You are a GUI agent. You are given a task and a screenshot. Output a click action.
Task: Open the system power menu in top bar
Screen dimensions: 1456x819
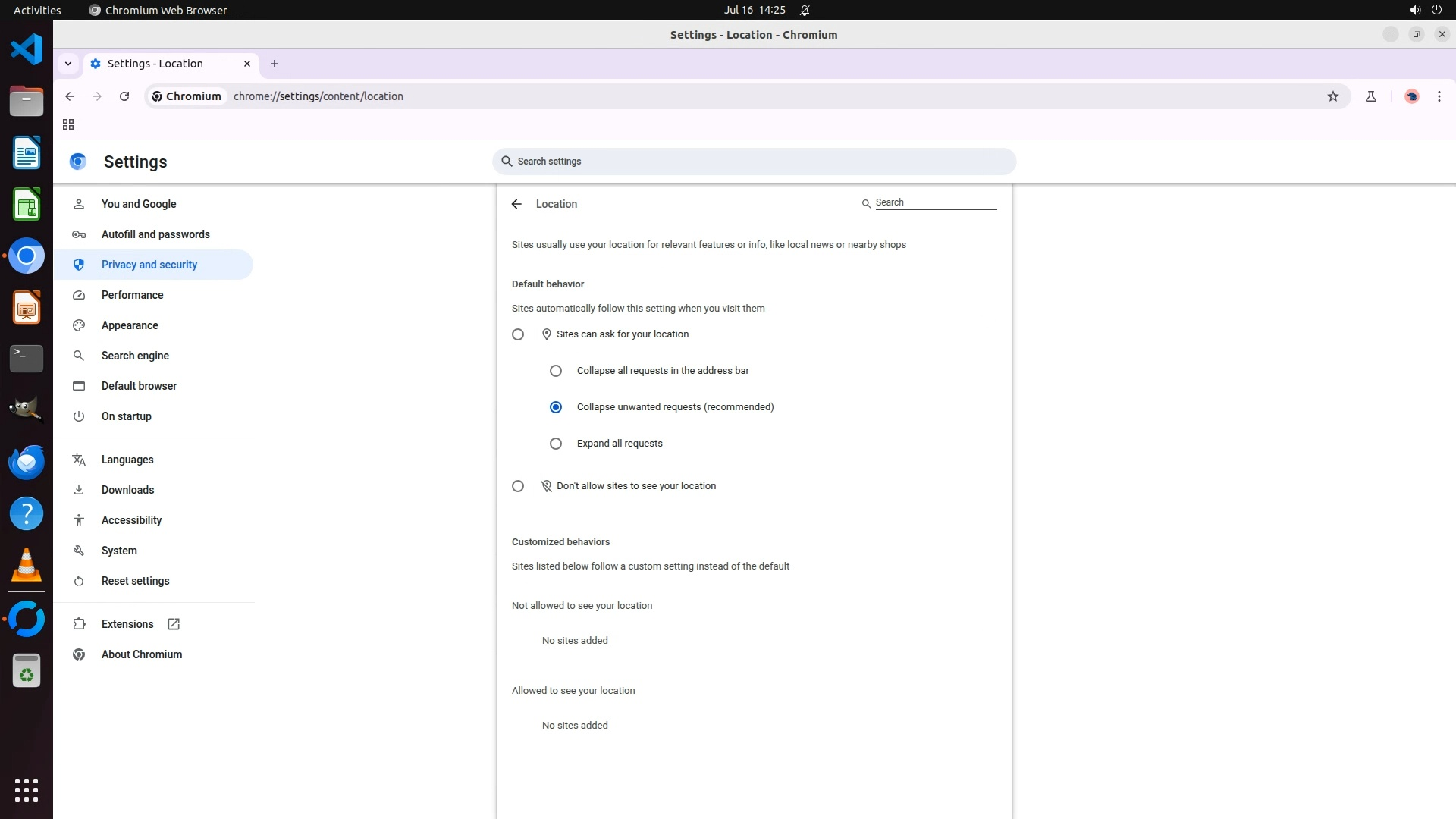pos(1436,10)
